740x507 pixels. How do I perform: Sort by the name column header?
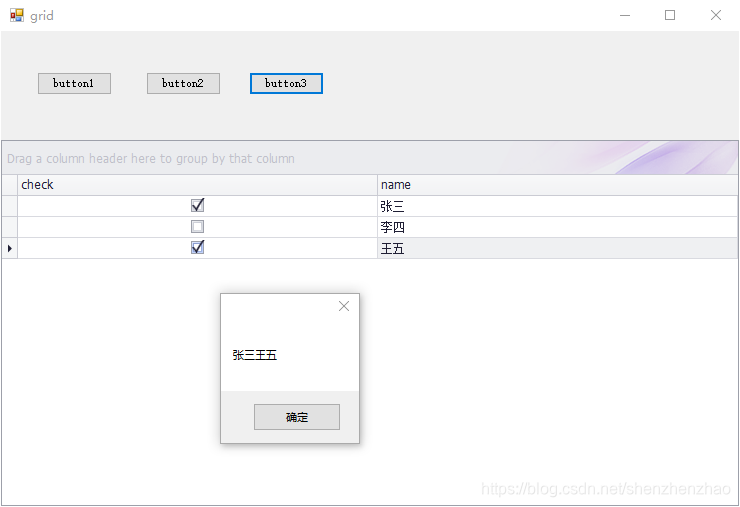(557, 185)
